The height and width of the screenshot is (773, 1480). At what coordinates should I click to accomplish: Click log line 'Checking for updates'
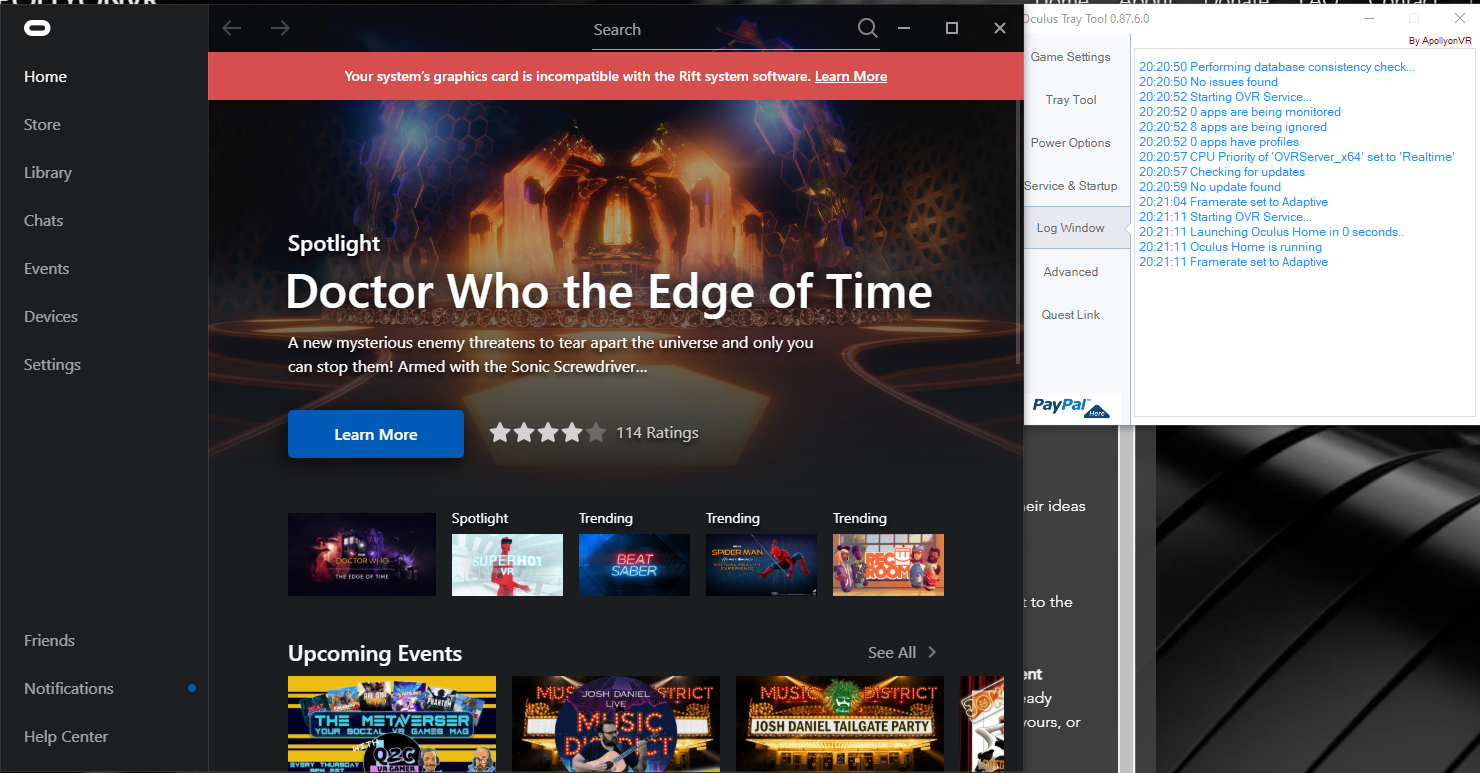point(1222,172)
